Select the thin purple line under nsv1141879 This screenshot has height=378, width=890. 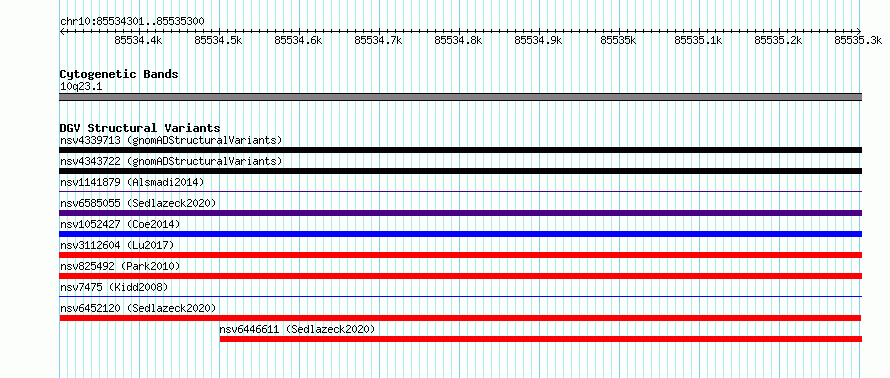460,192
